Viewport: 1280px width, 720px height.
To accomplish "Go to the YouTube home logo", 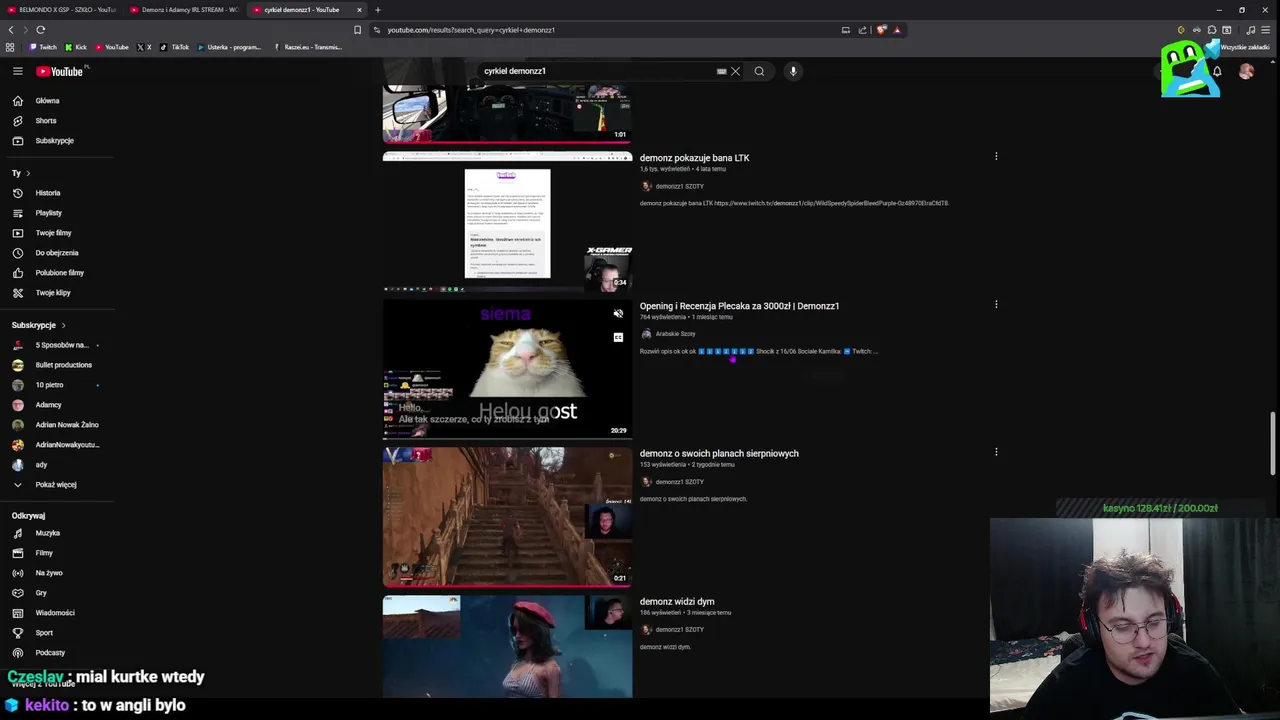I will (60, 71).
